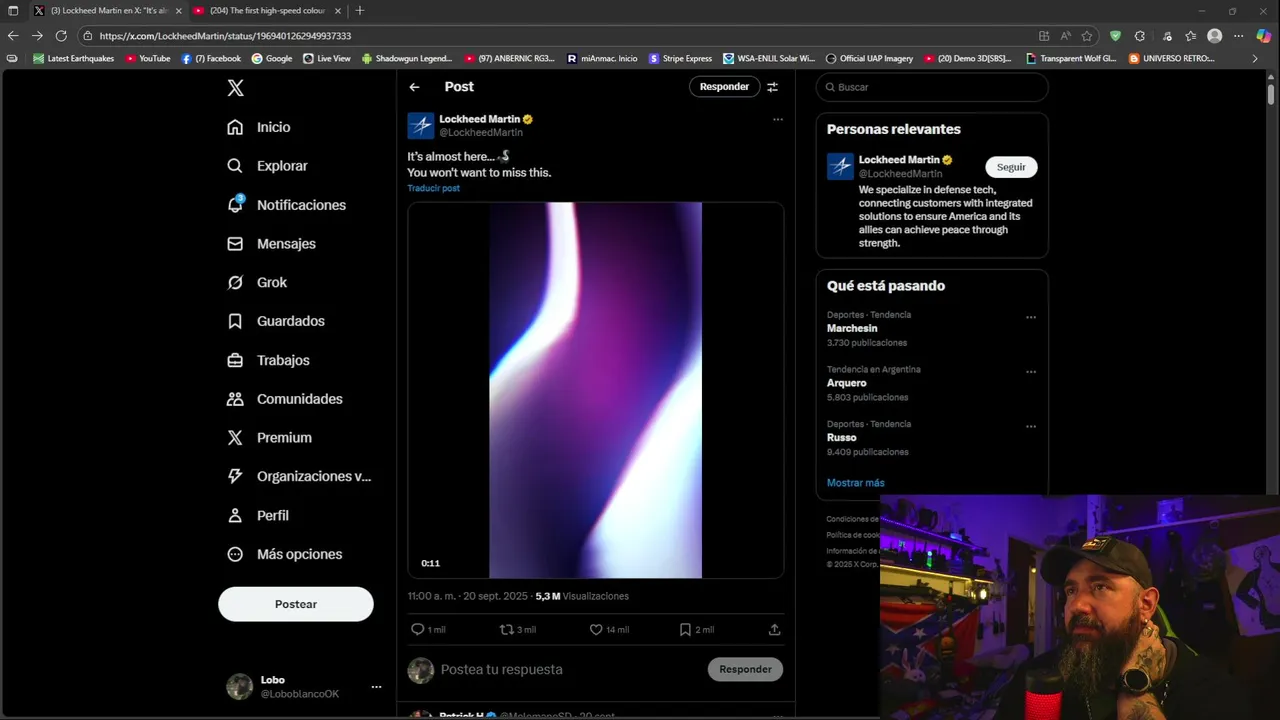Image resolution: width=1280 pixels, height=720 pixels.
Task: Go to Inicio home page
Action: pos(259,127)
